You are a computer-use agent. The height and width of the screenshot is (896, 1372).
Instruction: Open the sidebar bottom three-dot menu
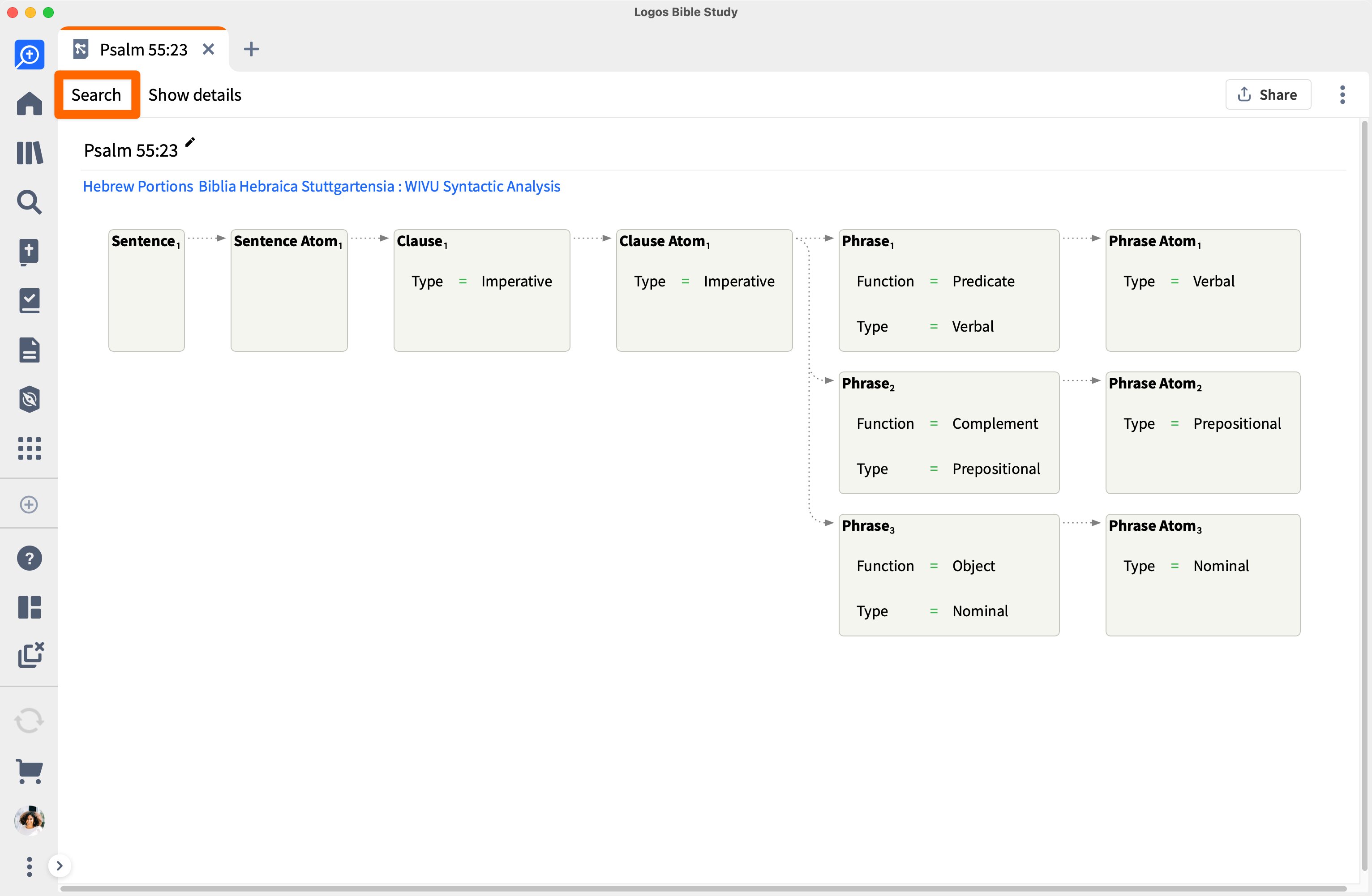pyautogui.click(x=30, y=866)
